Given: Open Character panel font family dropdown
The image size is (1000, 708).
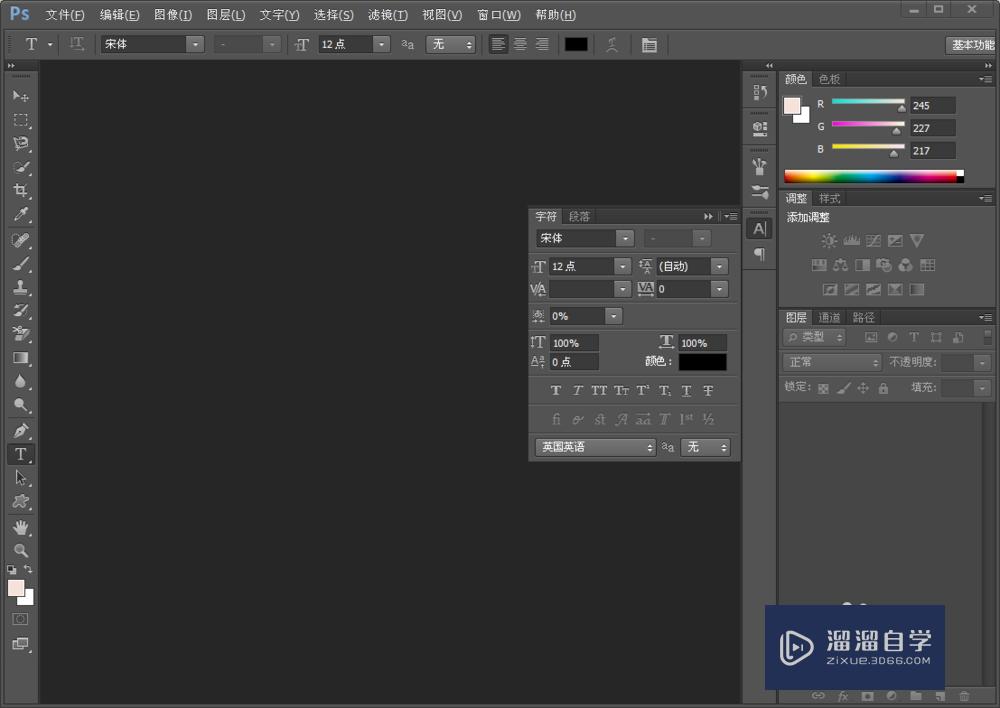Looking at the screenshot, I should [625, 238].
